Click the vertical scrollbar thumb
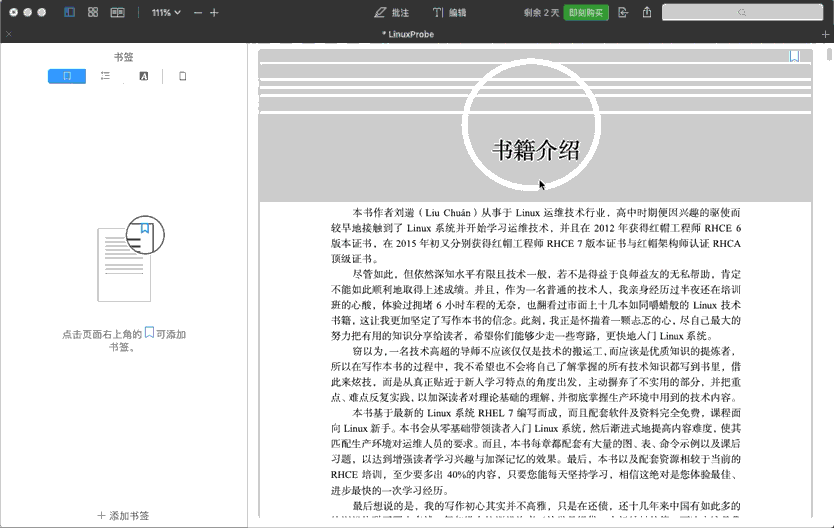Viewport: 834px width, 528px height. pyautogui.click(x=829, y=54)
